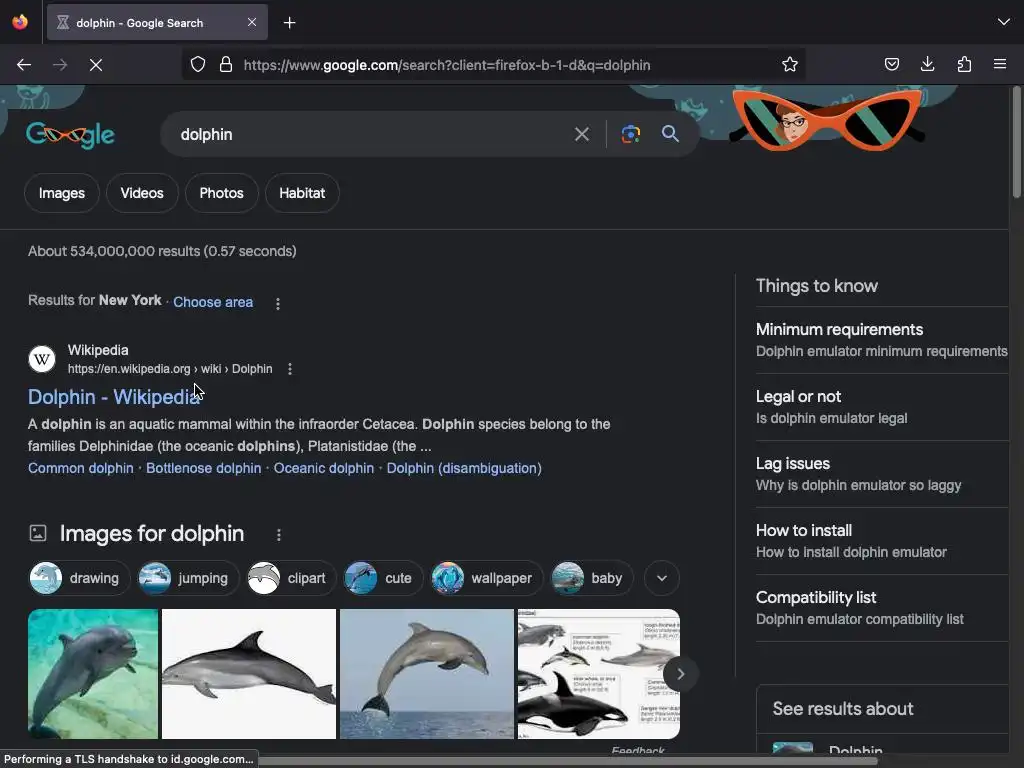Switch to the Images filter

61,193
